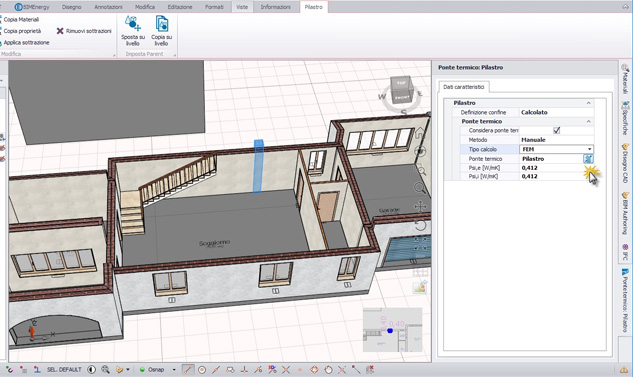Click the midpoint snap icon
Screen dimensions: 633x377
pos(216,369)
